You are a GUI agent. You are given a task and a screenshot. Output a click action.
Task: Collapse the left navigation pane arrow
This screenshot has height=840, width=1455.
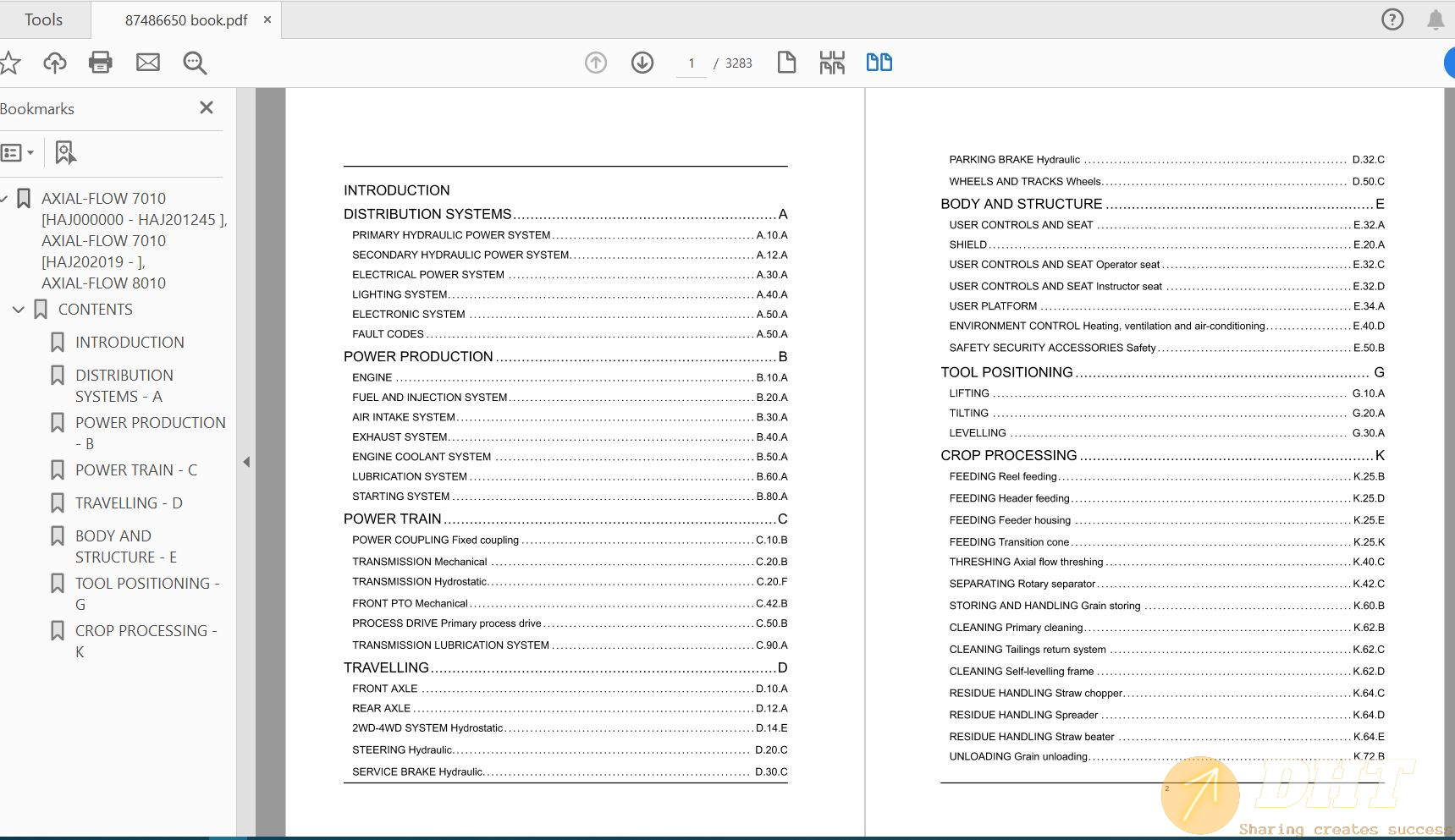tap(246, 462)
